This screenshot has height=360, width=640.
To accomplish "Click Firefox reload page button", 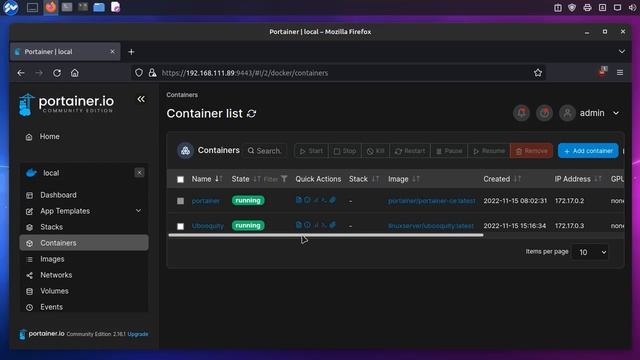I will (57, 73).
